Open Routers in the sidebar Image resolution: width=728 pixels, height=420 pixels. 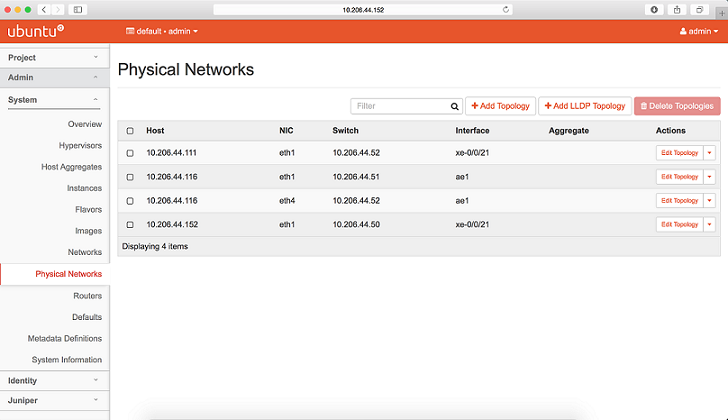87,296
